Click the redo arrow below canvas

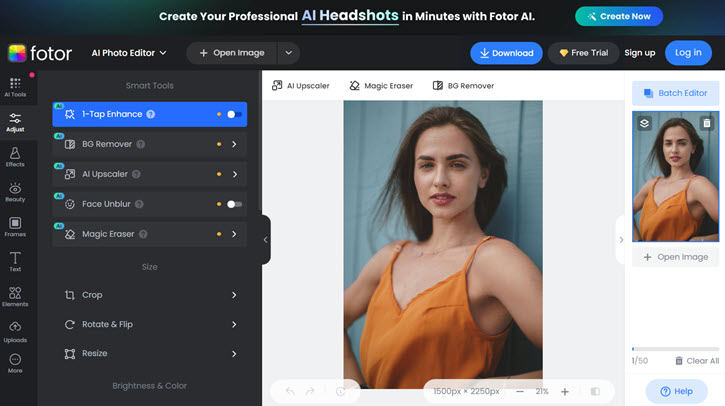pyautogui.click(x=310, y=391)
